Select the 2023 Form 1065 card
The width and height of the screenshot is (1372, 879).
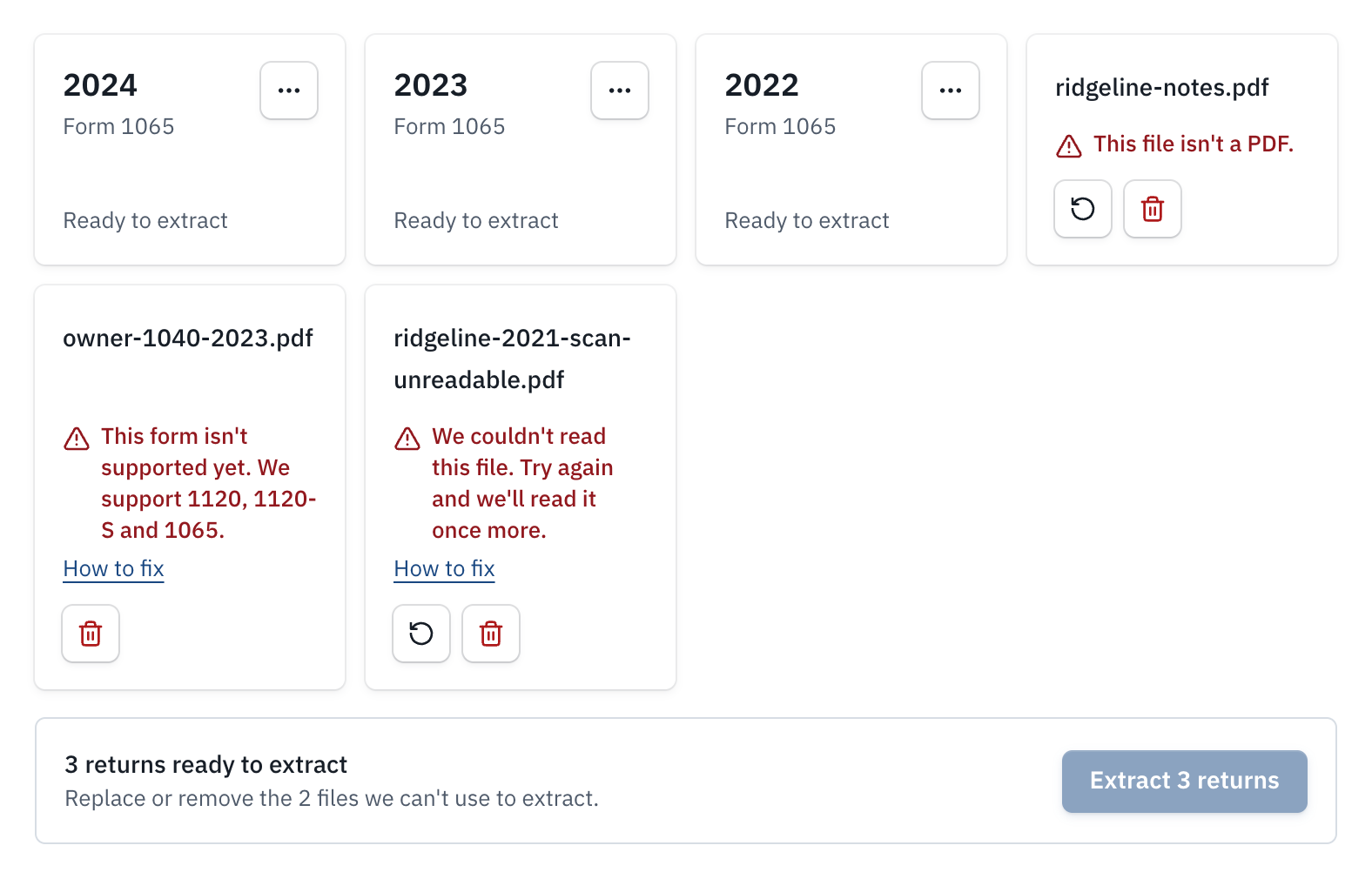[521, 150]
